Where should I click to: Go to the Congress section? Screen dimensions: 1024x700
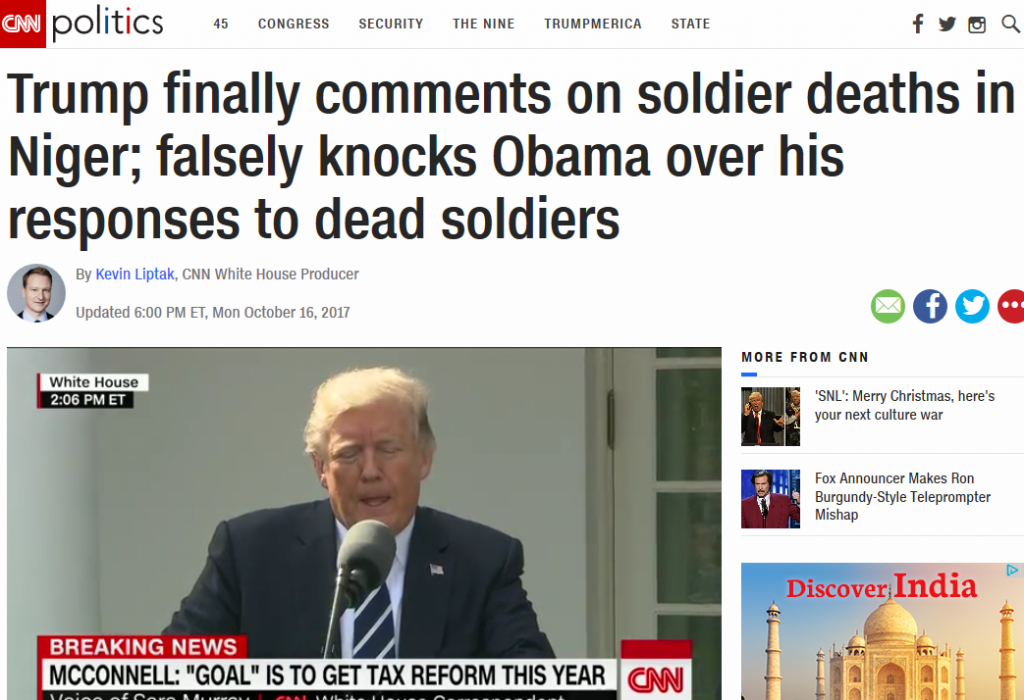click(293, 24)
